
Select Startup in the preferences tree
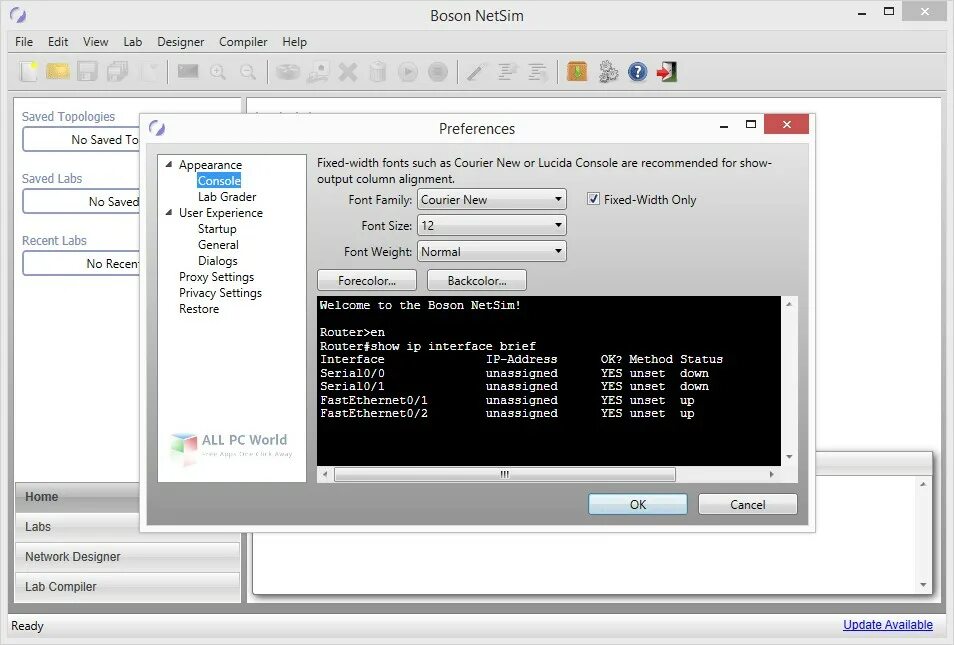(217, 229)
